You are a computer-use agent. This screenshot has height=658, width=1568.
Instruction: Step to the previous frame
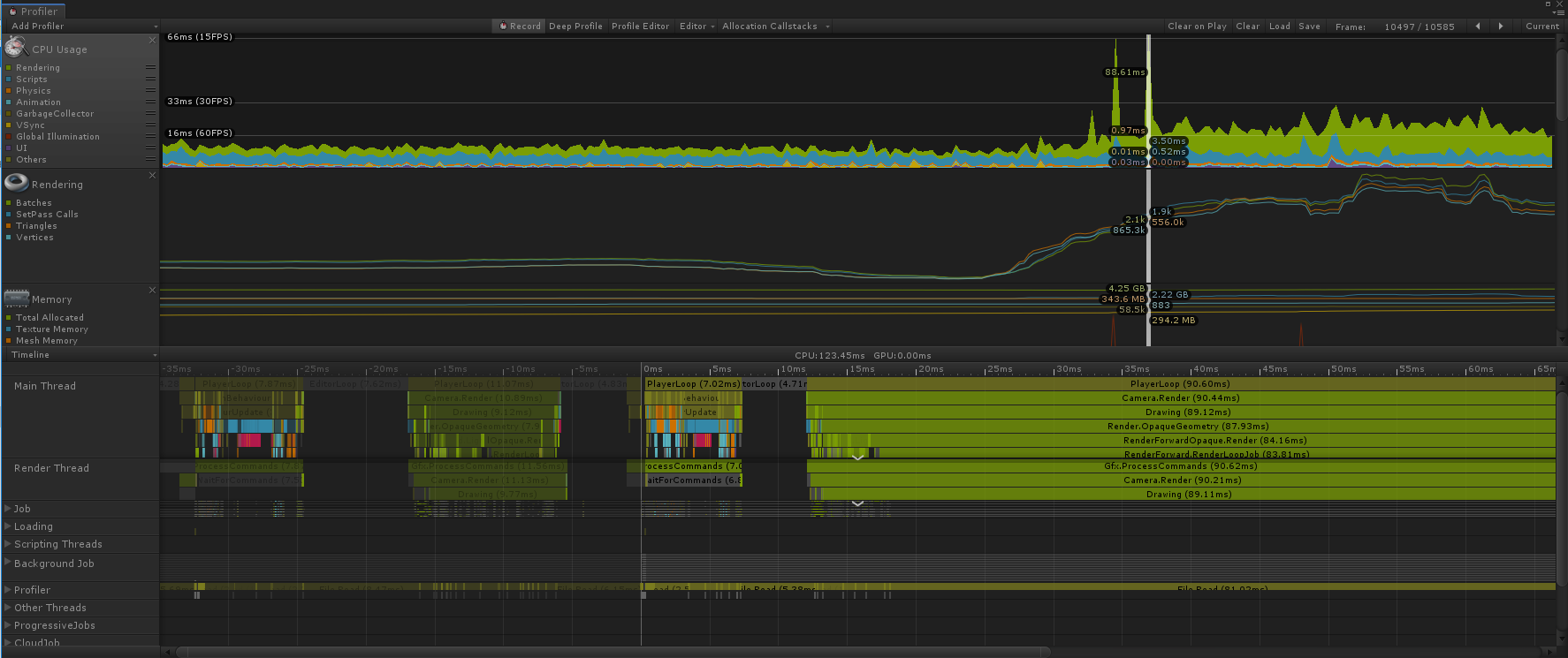(x=1478, y=26)
